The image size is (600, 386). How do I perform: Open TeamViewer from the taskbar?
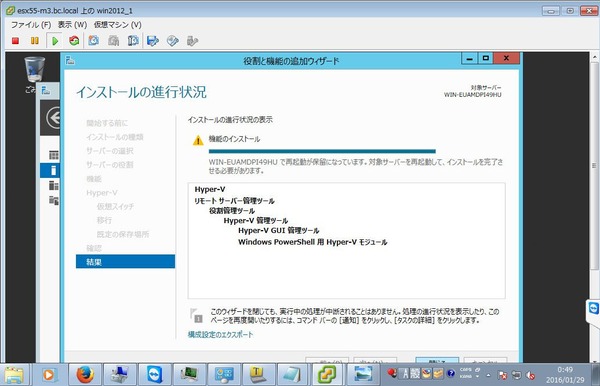point(155,375)
